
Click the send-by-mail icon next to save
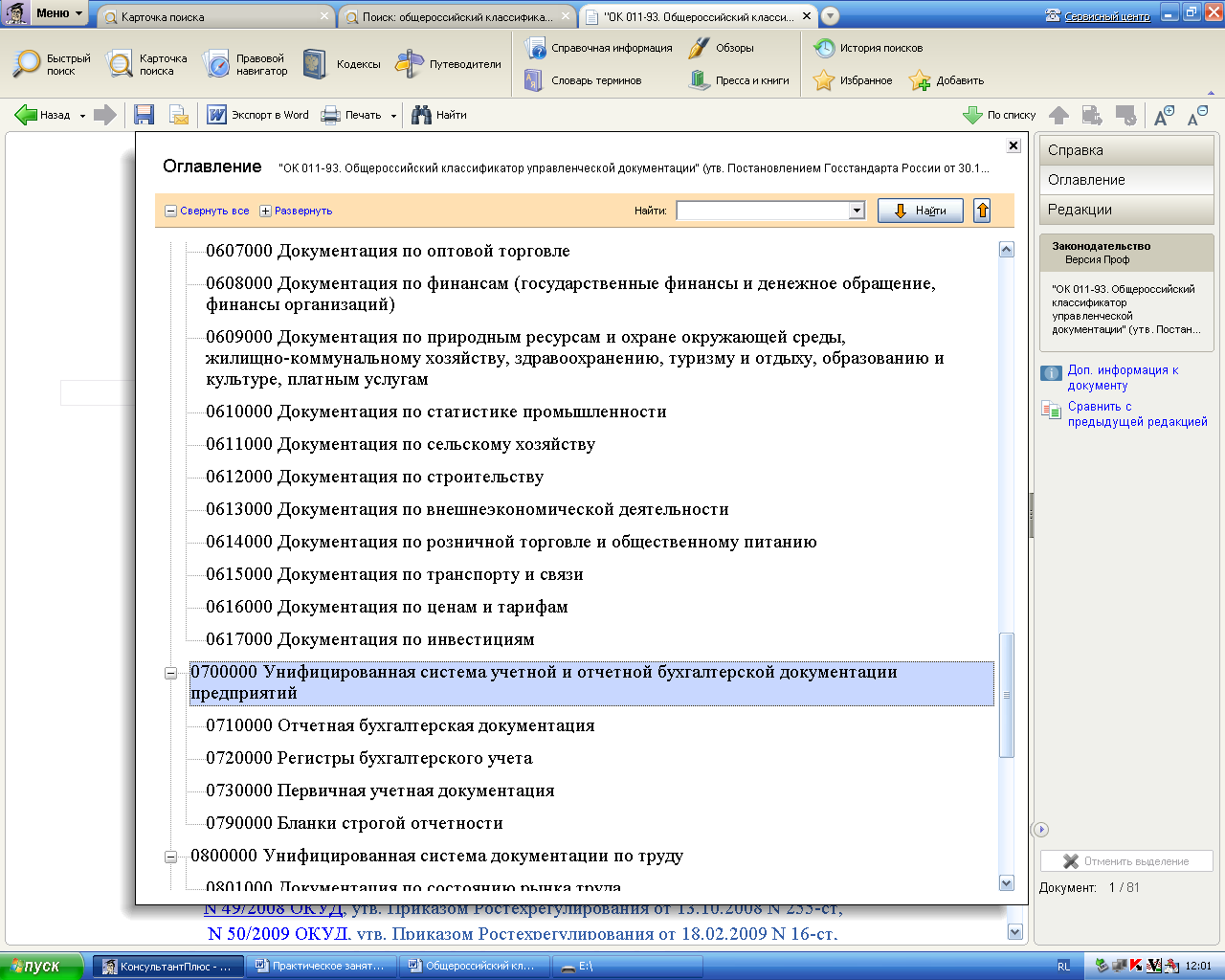point(179,115)
